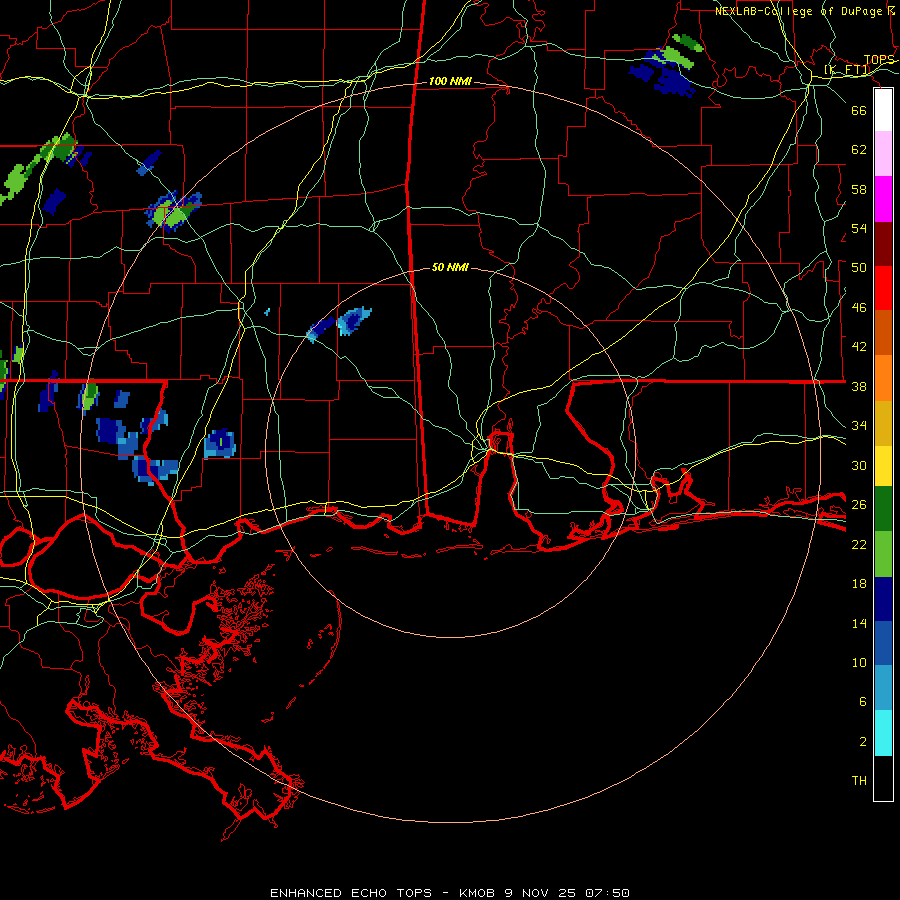Click the "54" legend value
Image resolution: width=900 pixels, height=900 pixels.
(859, 228)
